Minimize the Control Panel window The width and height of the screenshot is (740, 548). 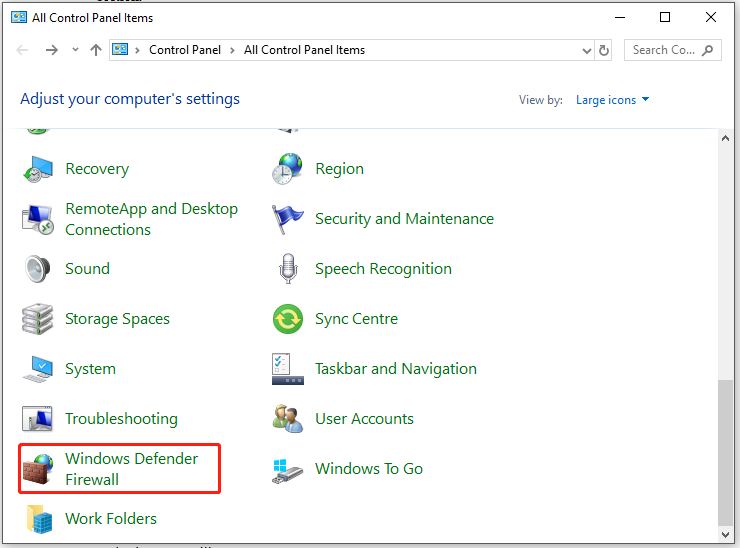tap(620, 17)
